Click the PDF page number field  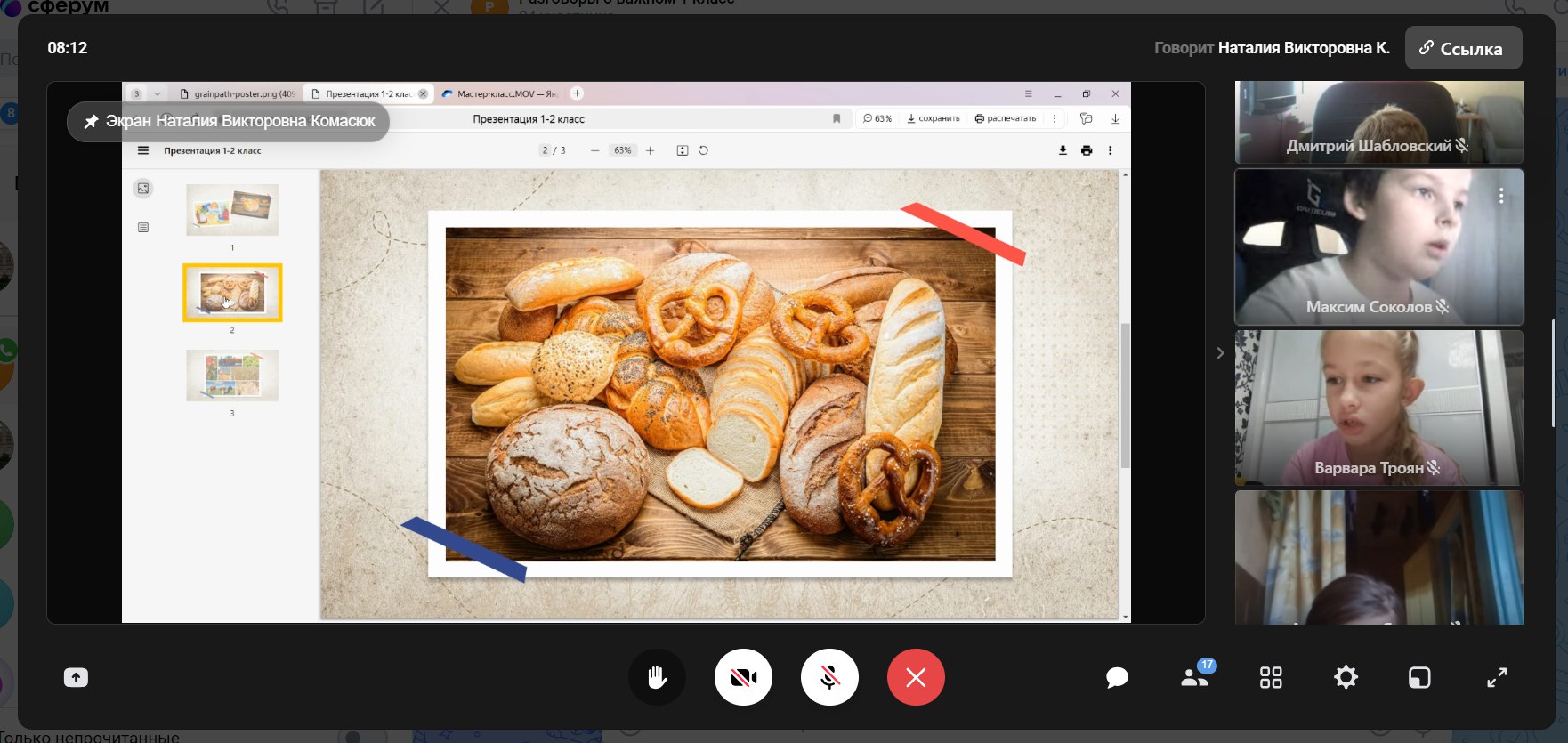tap(546, 150)
